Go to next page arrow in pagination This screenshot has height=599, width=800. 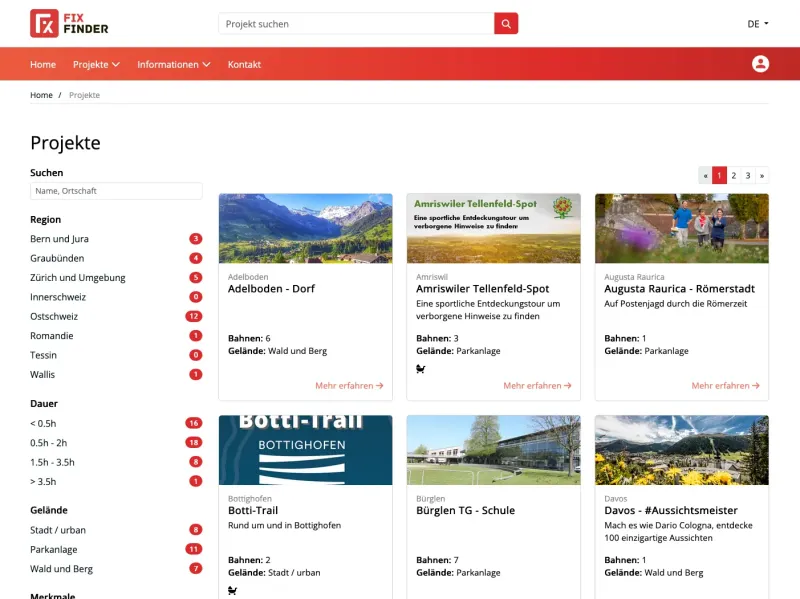tap(762, 176)
